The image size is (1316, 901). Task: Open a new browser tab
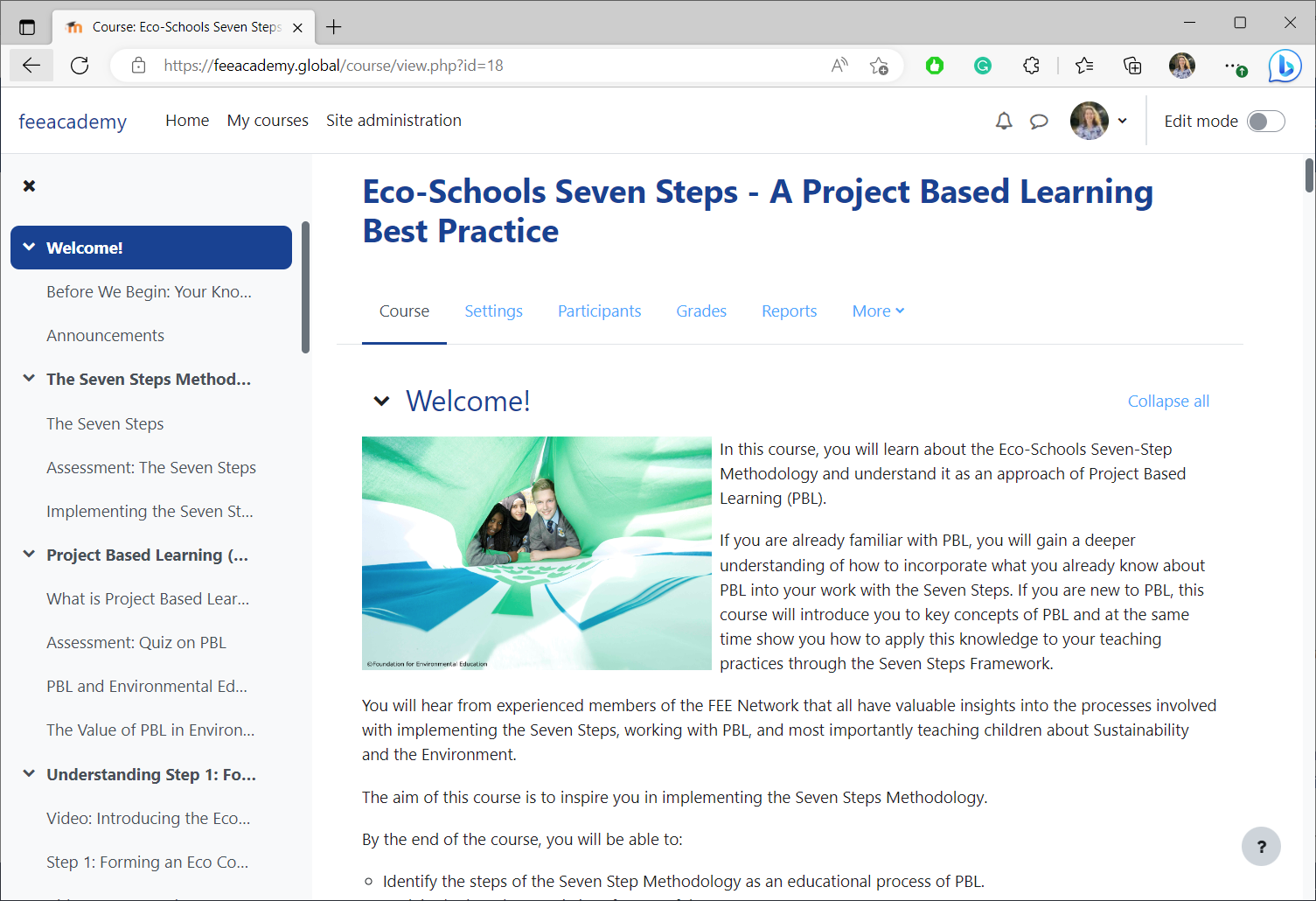tap(333, 27)
